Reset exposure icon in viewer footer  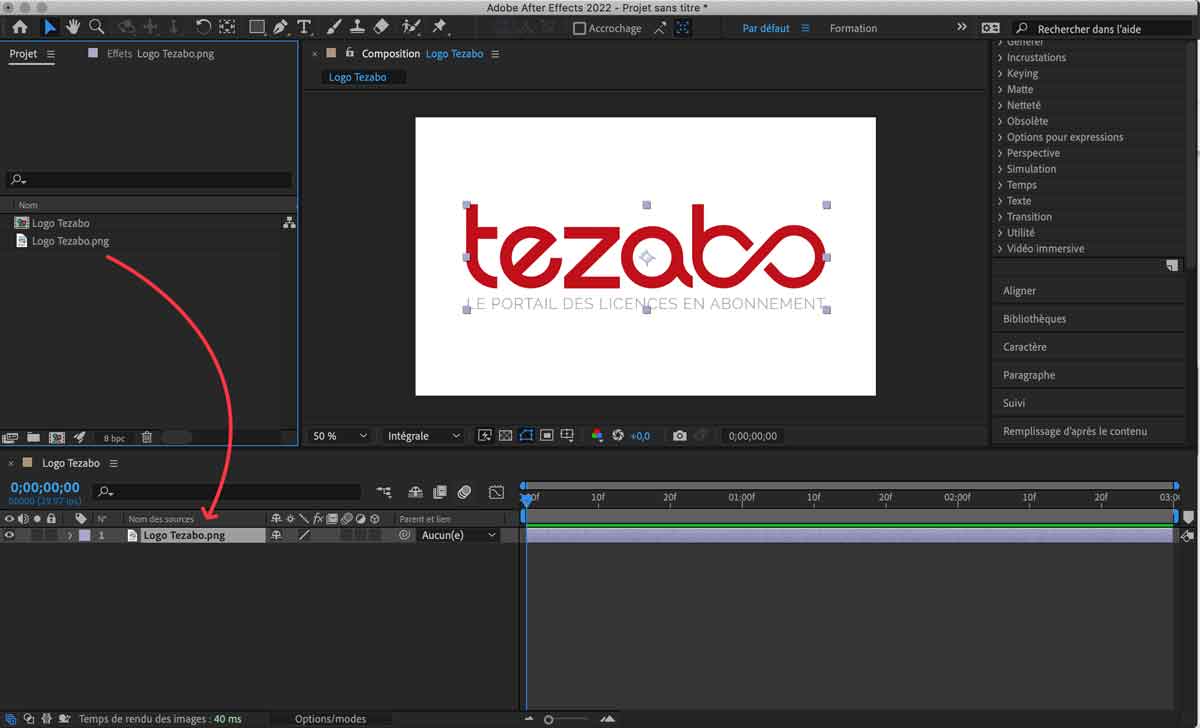click(x=618, y=436)
